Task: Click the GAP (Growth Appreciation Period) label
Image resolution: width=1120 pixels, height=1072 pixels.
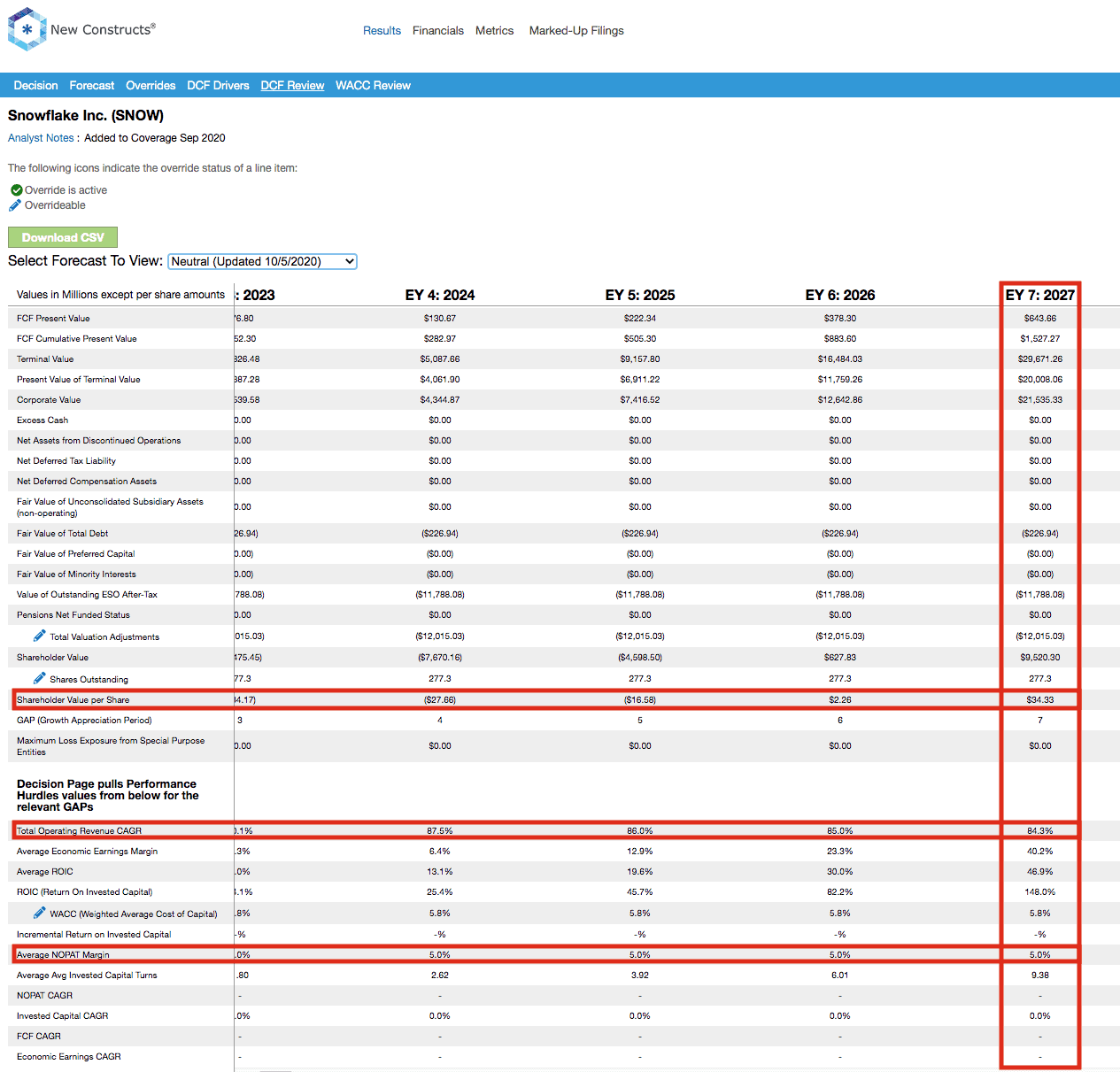Action: [84, 721]
